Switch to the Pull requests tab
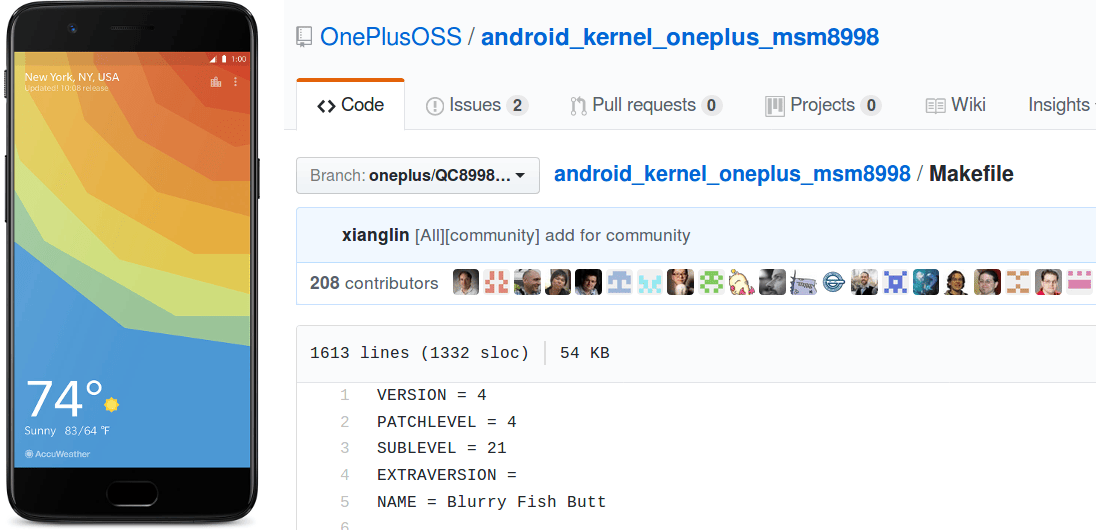 [646, 106]
